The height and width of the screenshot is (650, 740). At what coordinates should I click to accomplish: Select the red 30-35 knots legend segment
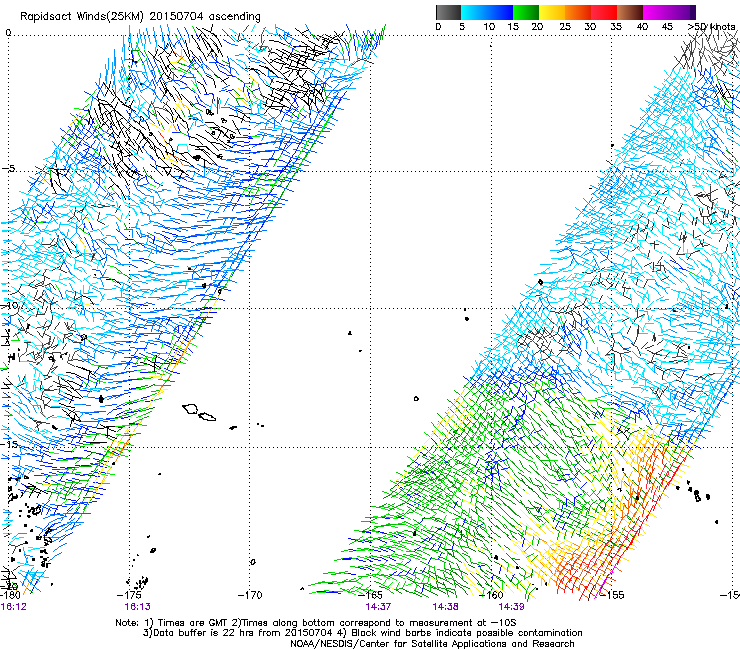[x=604, y=12]
